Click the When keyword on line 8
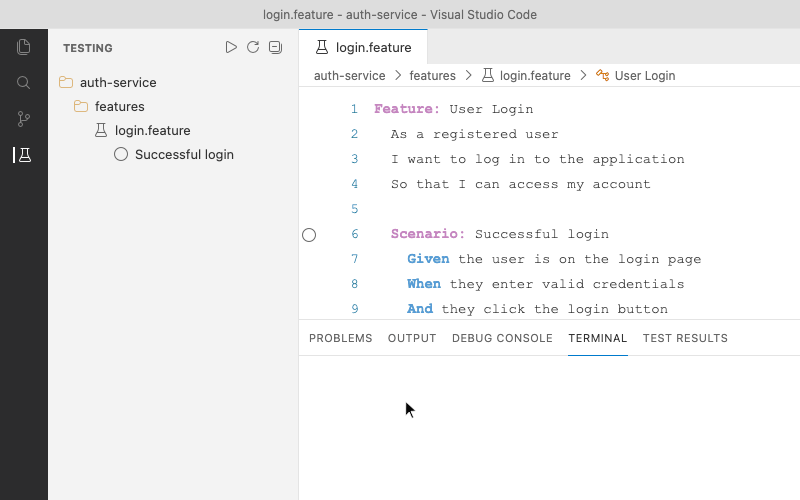This screenshot has width=800, height=500. (424, 284)
